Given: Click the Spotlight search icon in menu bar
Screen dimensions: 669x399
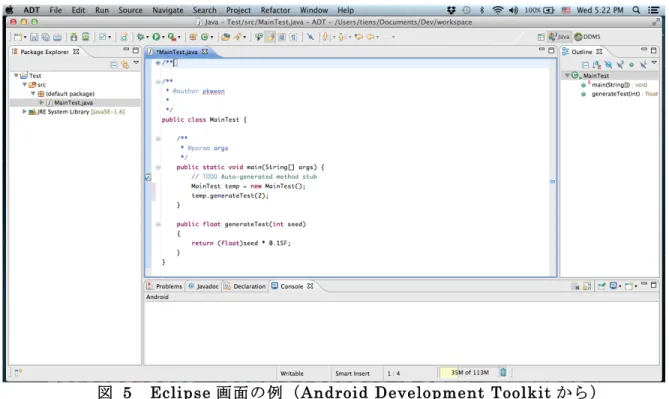Looking at the screenshot, I should 636,10.
